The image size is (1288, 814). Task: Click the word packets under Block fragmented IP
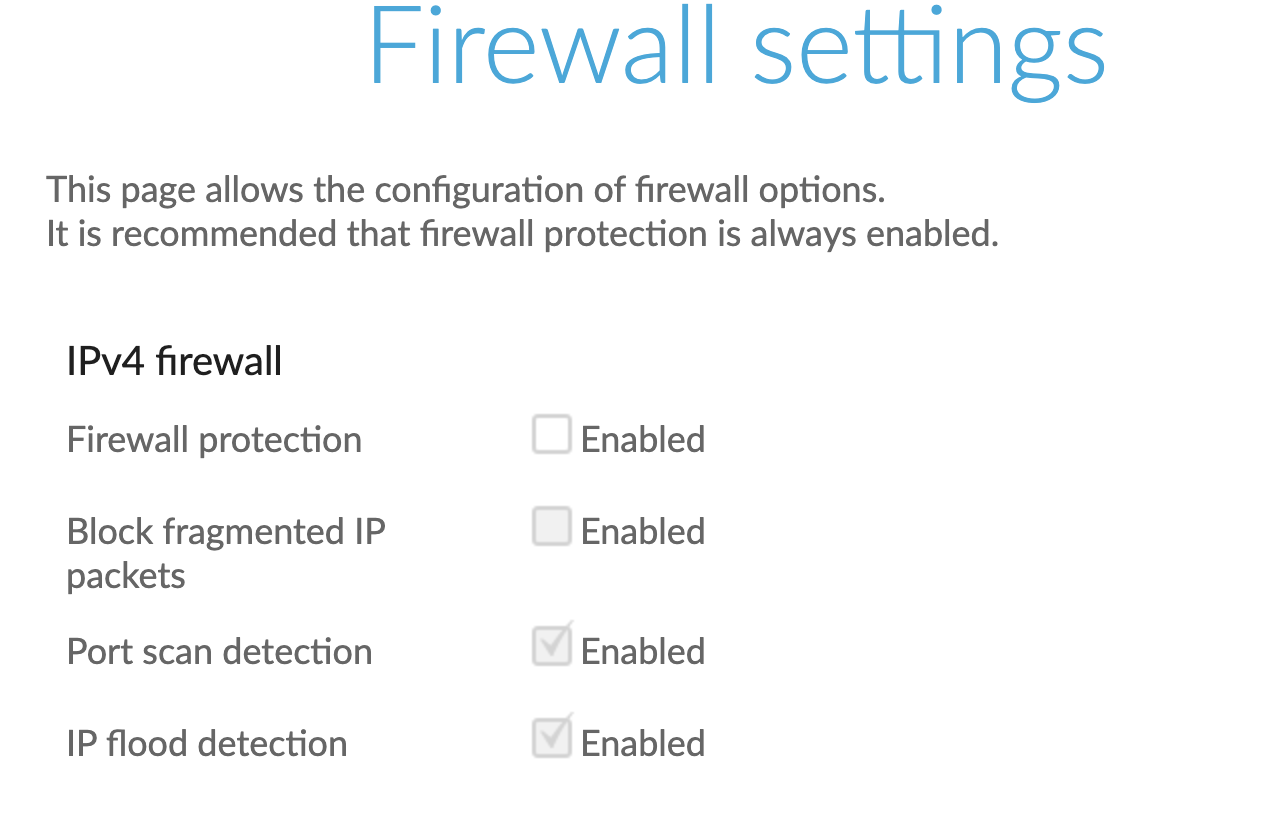point(126,577)
